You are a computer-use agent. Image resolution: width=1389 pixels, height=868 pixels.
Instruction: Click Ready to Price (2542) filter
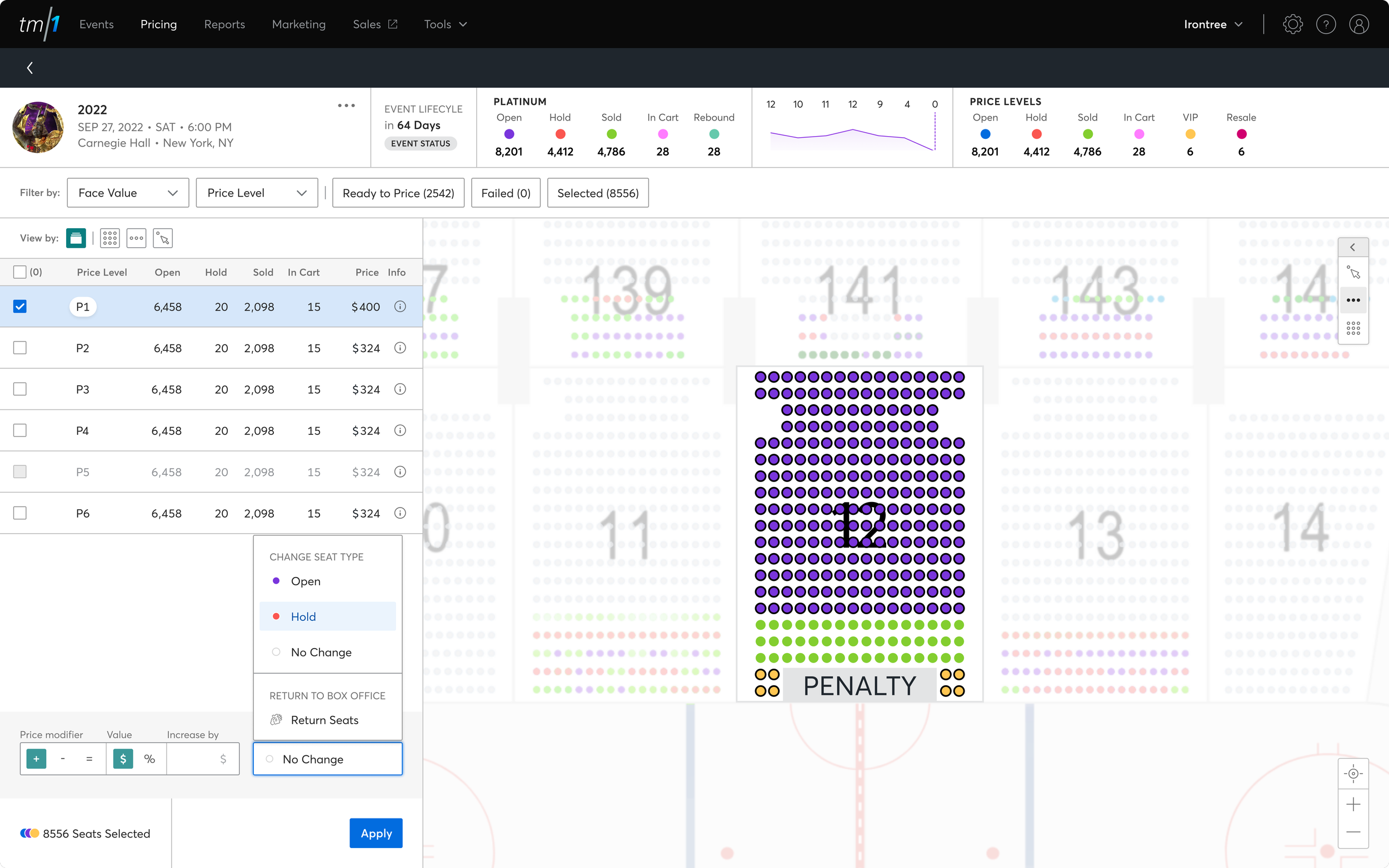coord(398,193)
